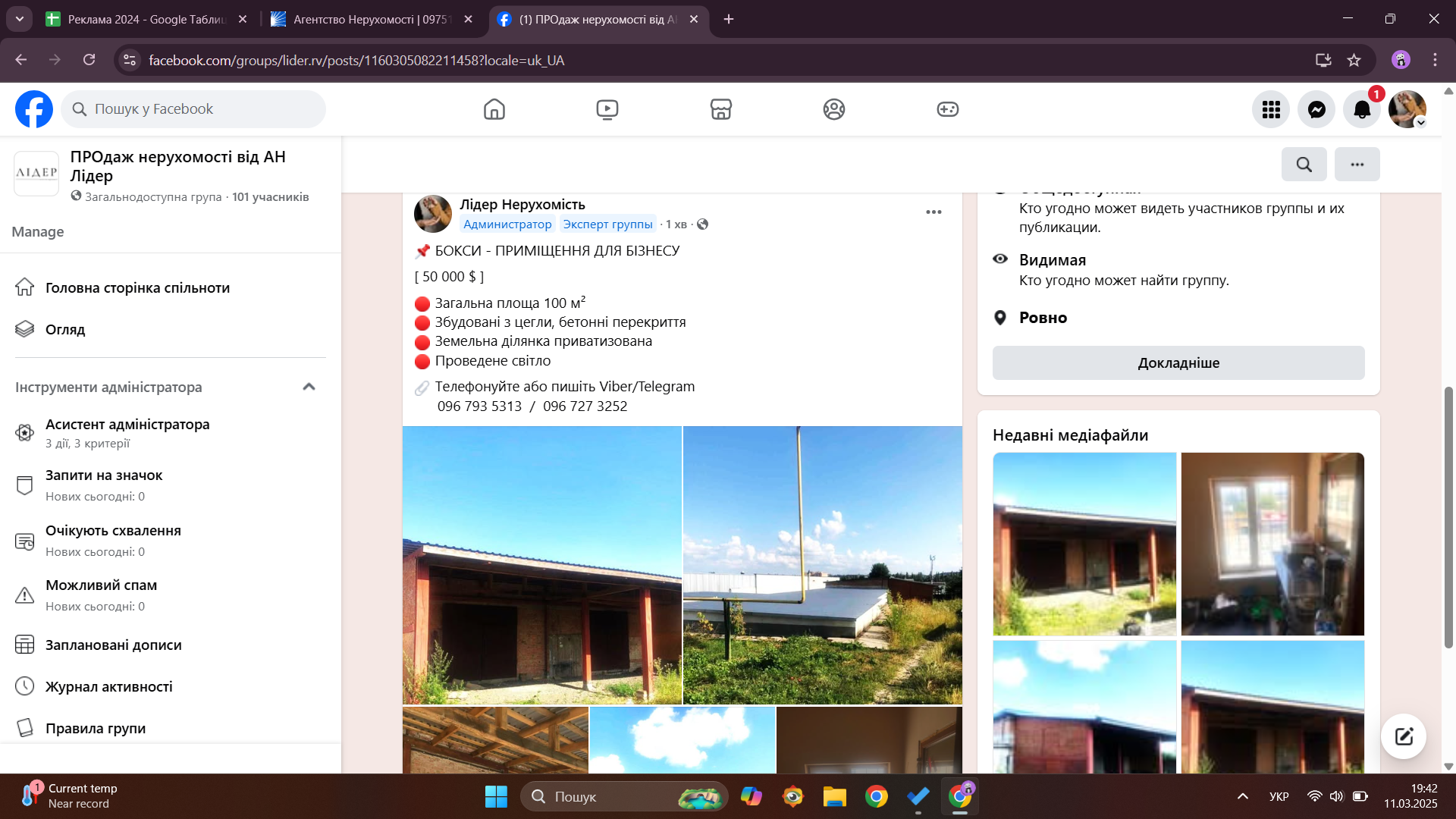Open post options three-dot menu

pyautogui.click(x=934, y=212)
